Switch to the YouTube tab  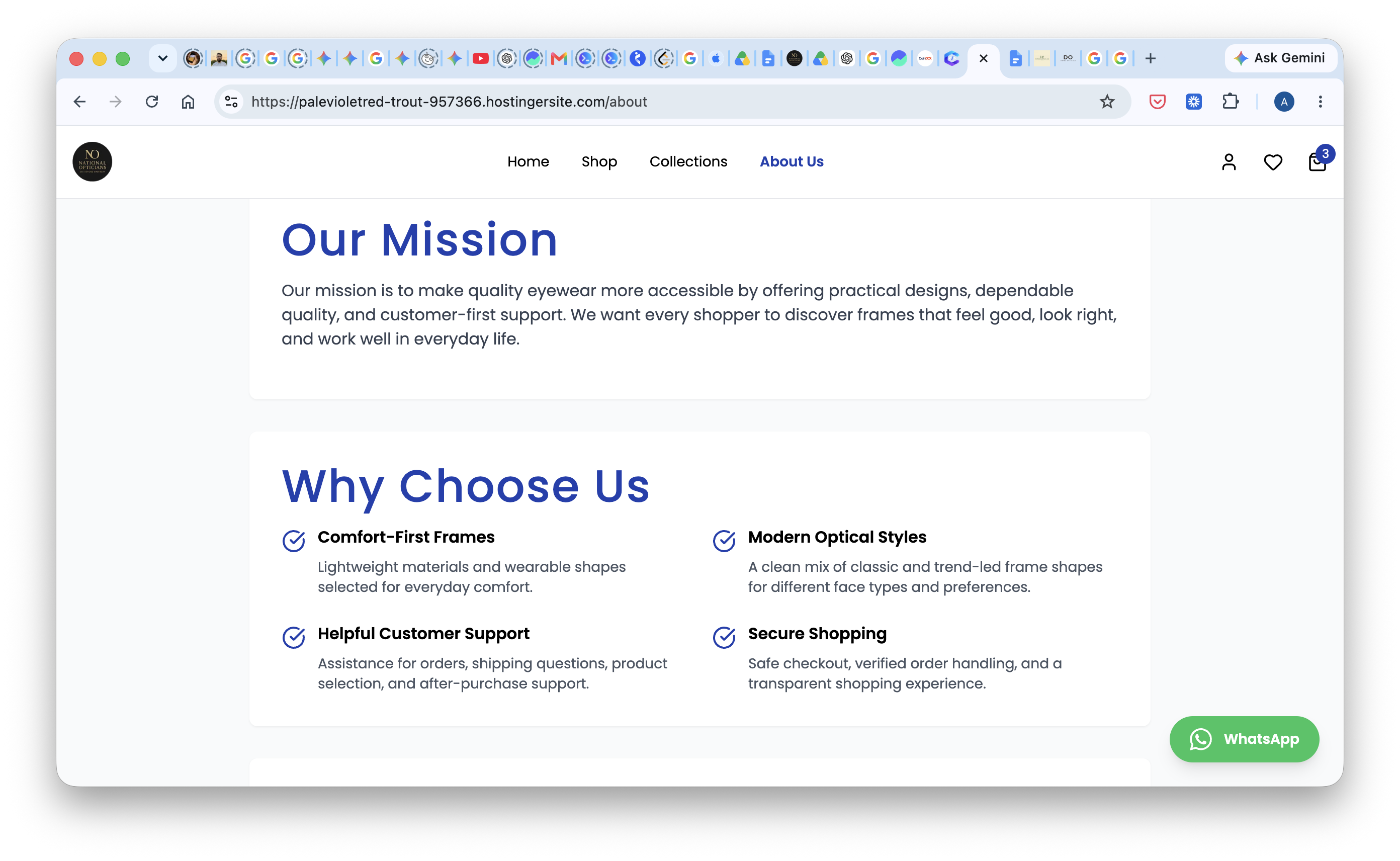481,58
